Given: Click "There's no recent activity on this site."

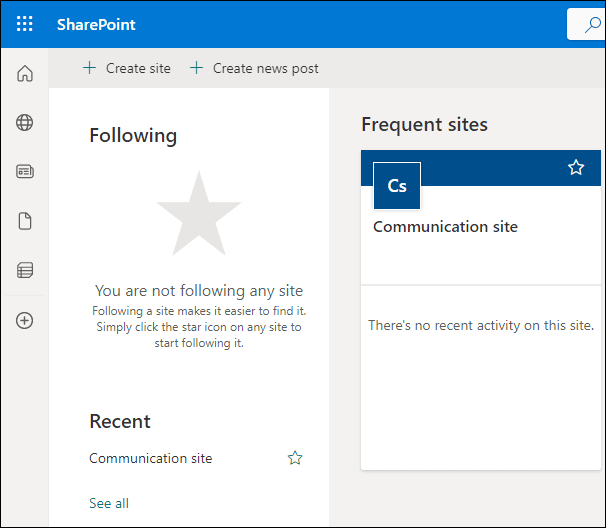Looking at the screenshot, I should (x=481, y=325).
